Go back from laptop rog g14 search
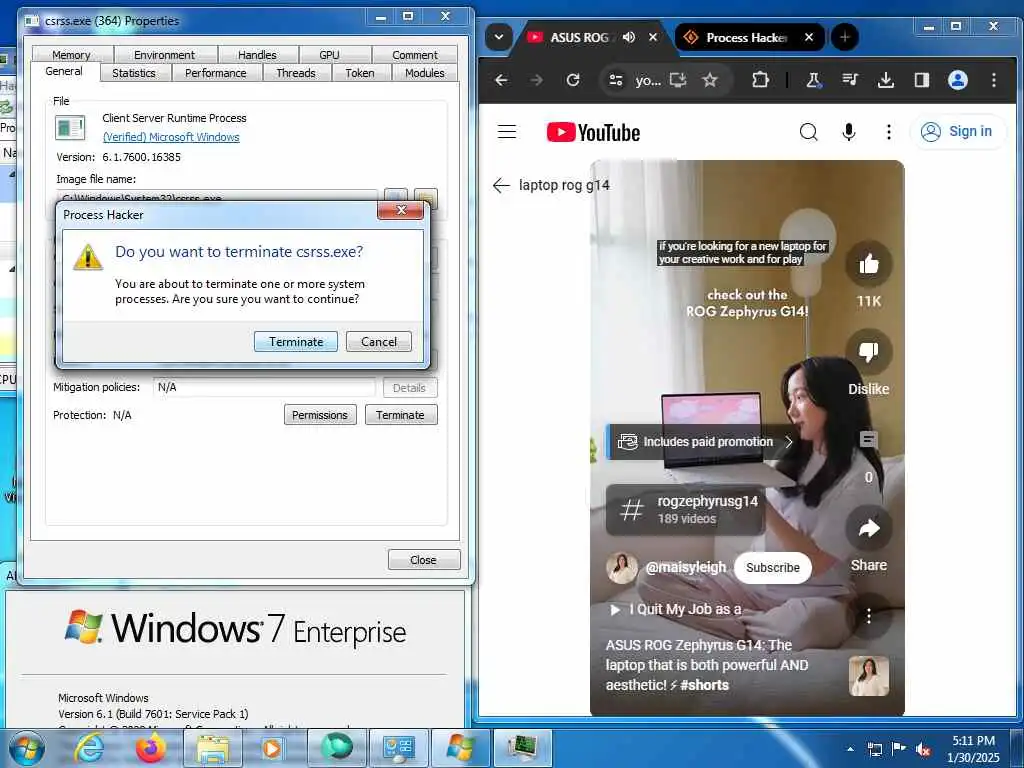Viewport: 1024px width, 768px height. [x=501, y=185]
